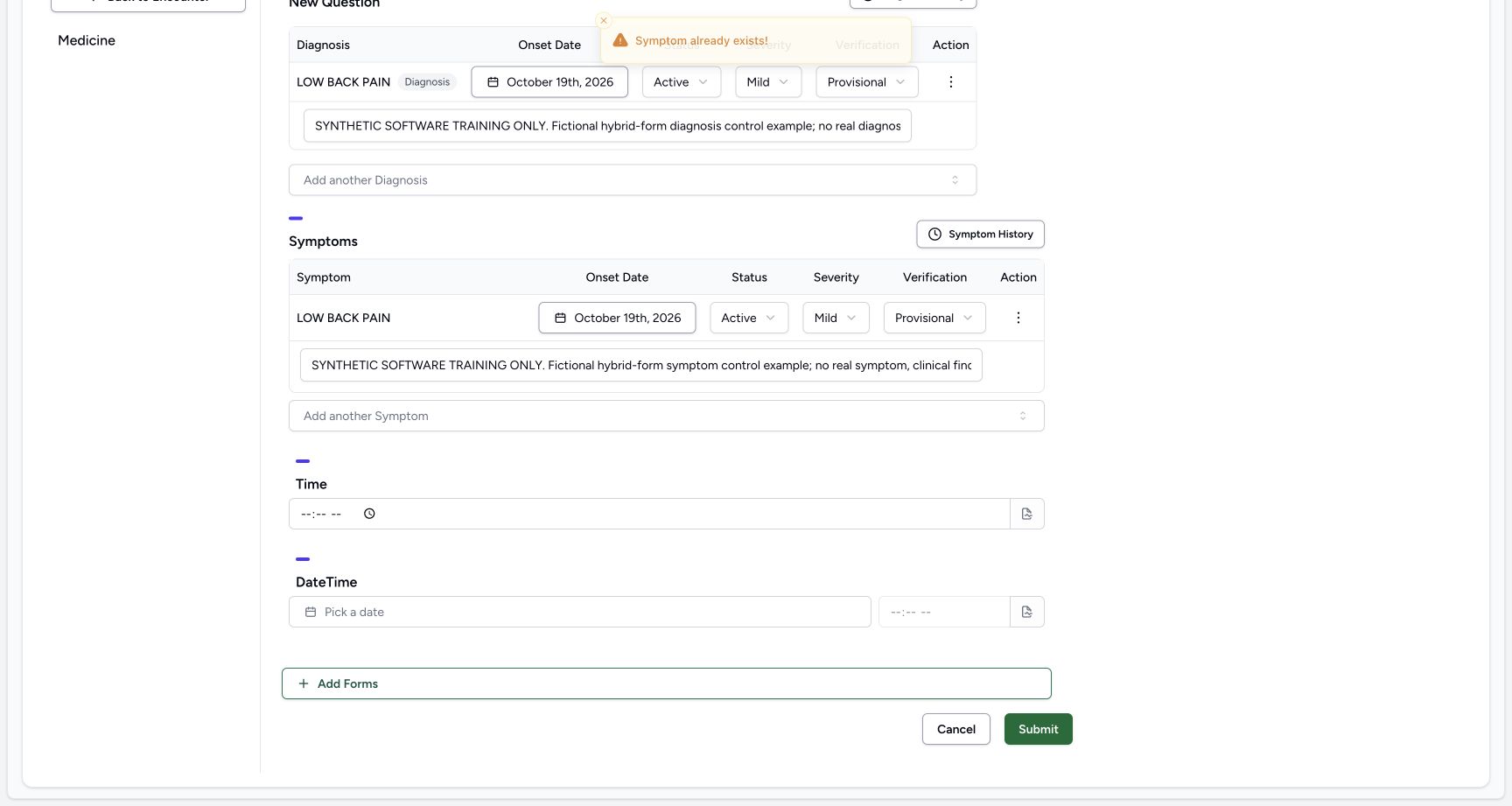The height and width of the screenshot is (806, 1512).
Task: Click the Time field clock icon
Action: click(x=369, y=514)
